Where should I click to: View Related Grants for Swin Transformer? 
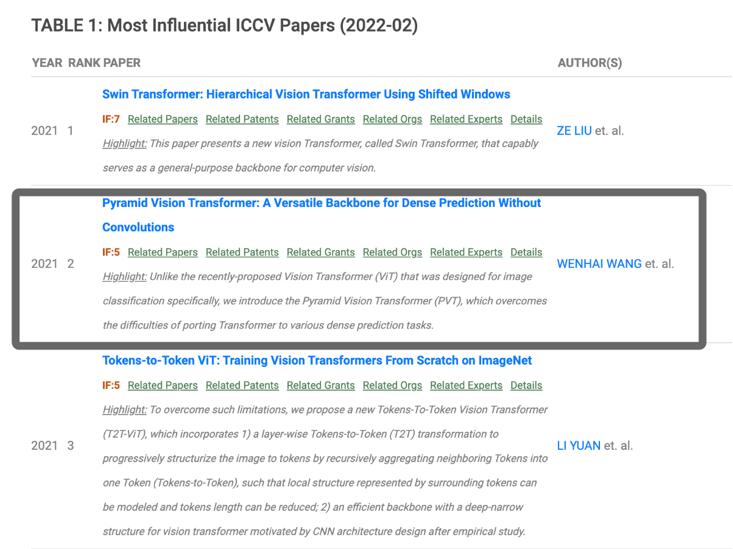click(320, 119)
